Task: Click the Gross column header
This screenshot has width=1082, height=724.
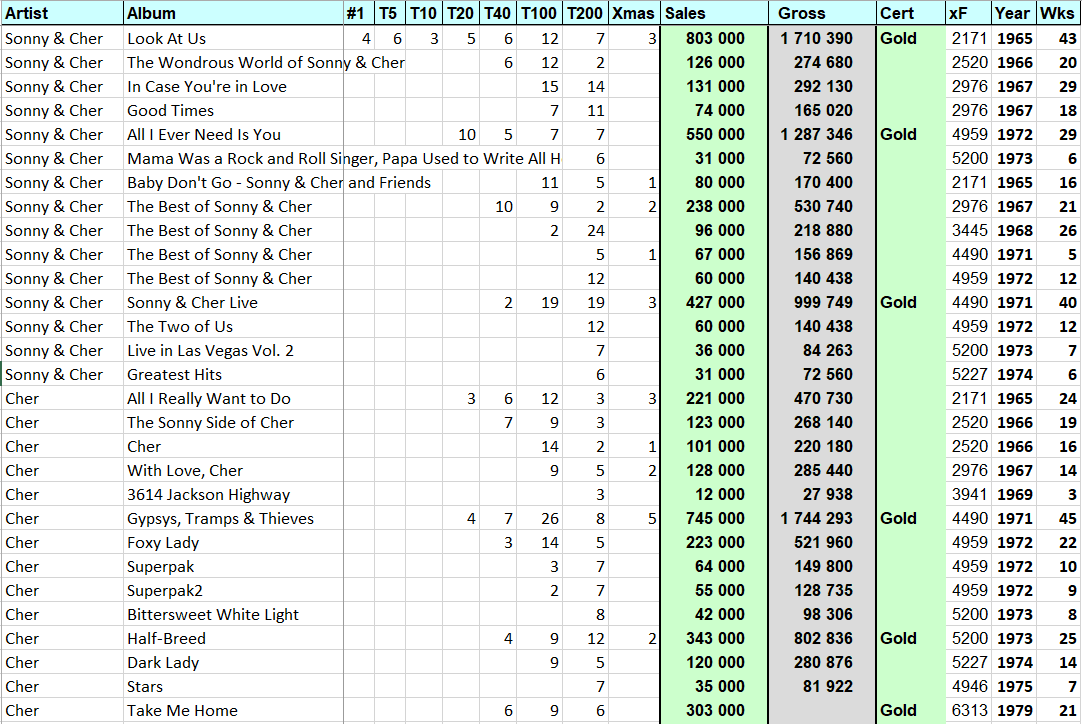Action: click(822, 13)
